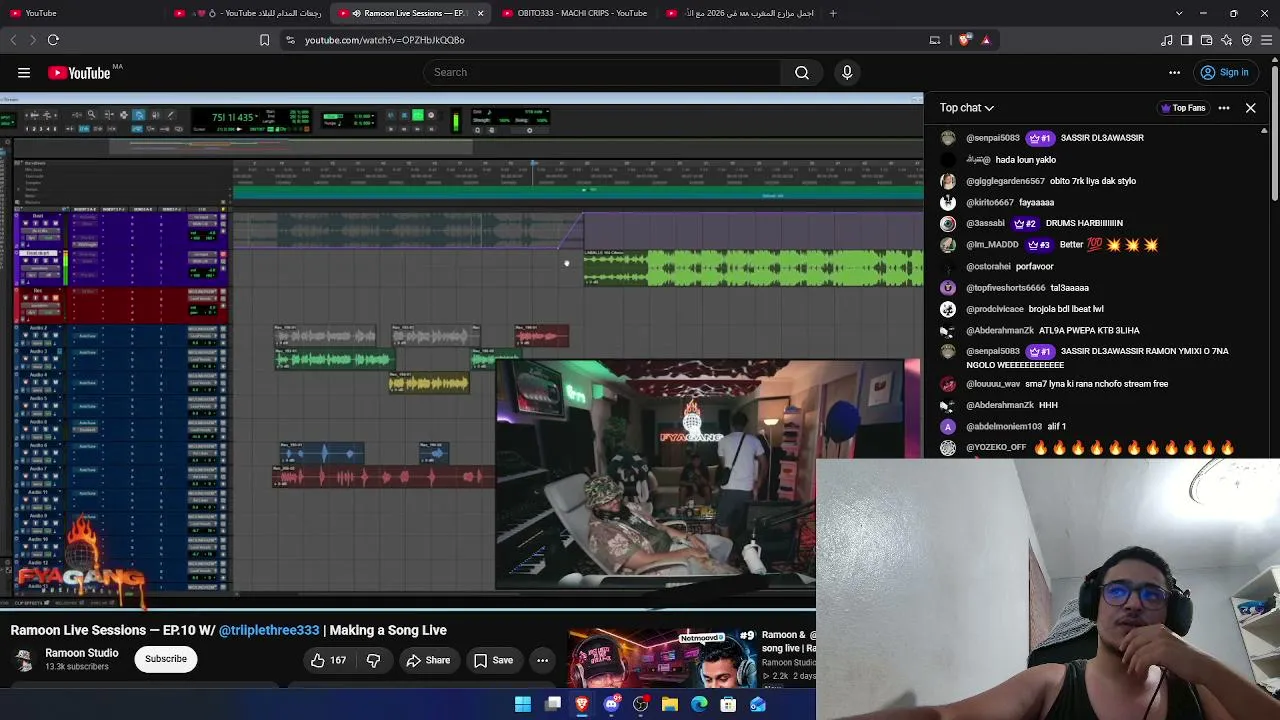Click the browser forward arrow

click(x=32, y=40)
